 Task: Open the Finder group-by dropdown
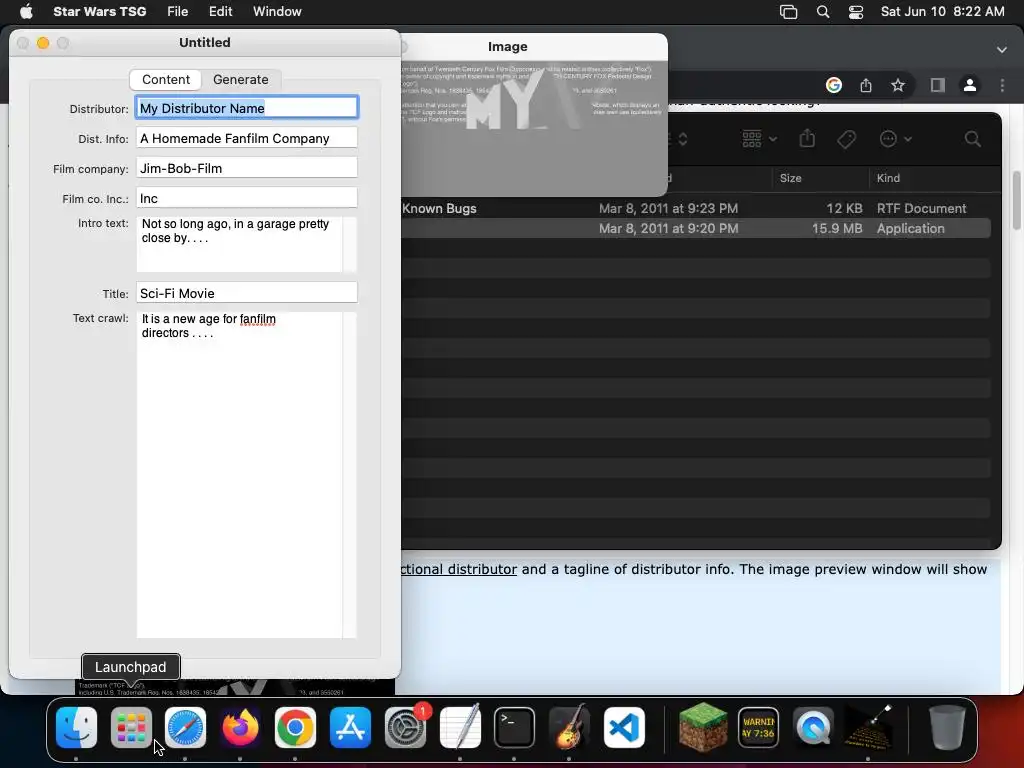pos(760,139)
